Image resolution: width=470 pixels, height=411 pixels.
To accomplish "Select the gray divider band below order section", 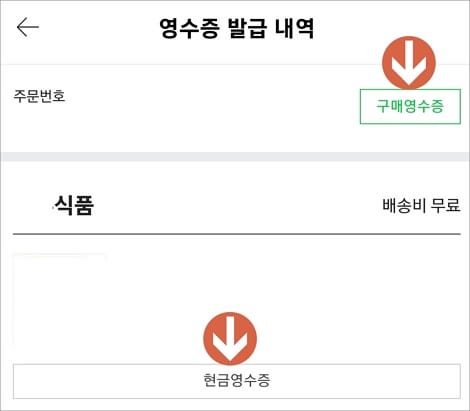I will [235, 157].
